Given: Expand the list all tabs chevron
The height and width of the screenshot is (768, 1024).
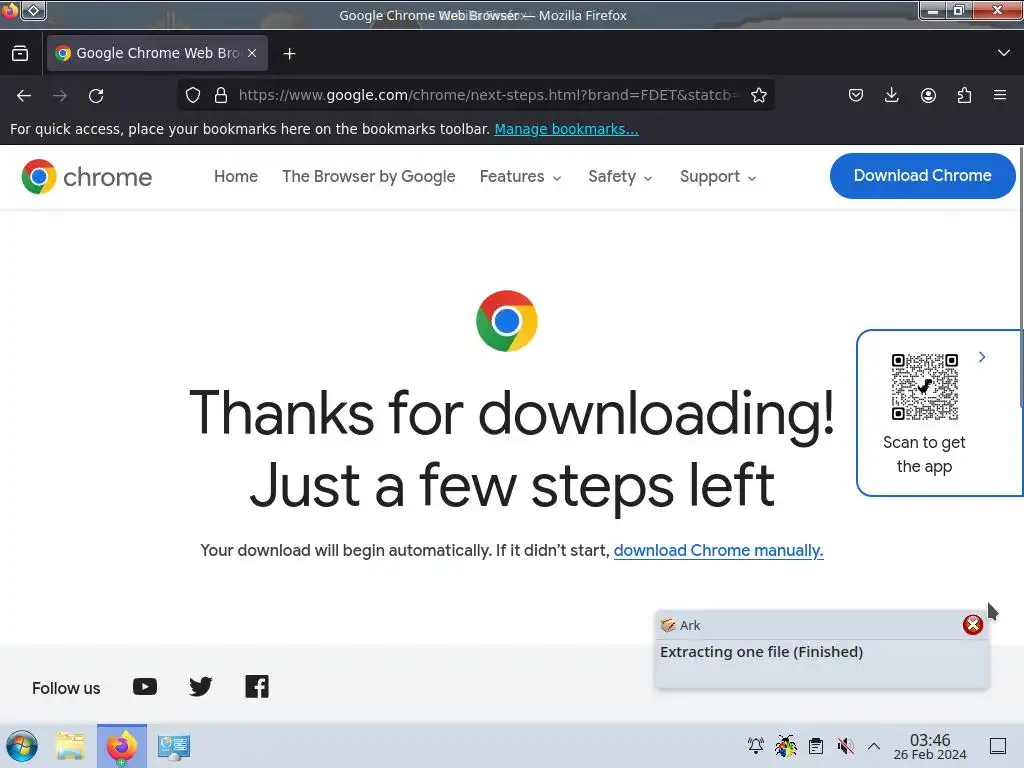Looking at the screenshot, I should tap(1004, 53).
